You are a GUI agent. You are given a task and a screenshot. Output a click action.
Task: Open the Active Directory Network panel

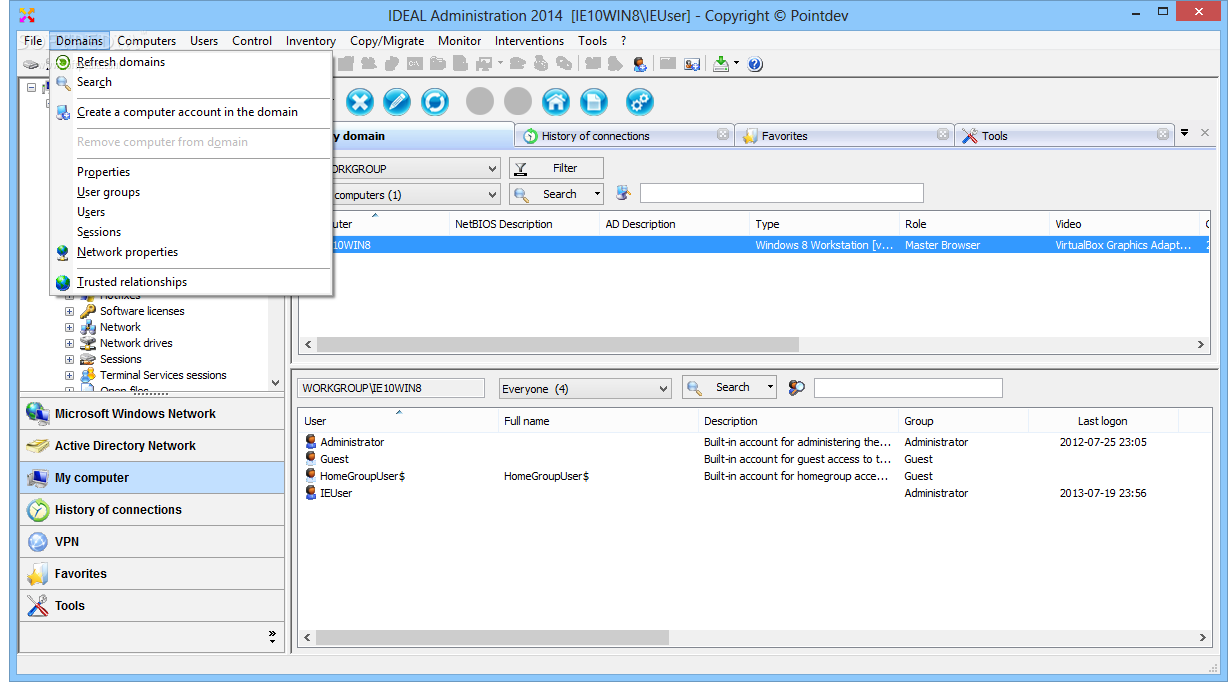point(152,446)
